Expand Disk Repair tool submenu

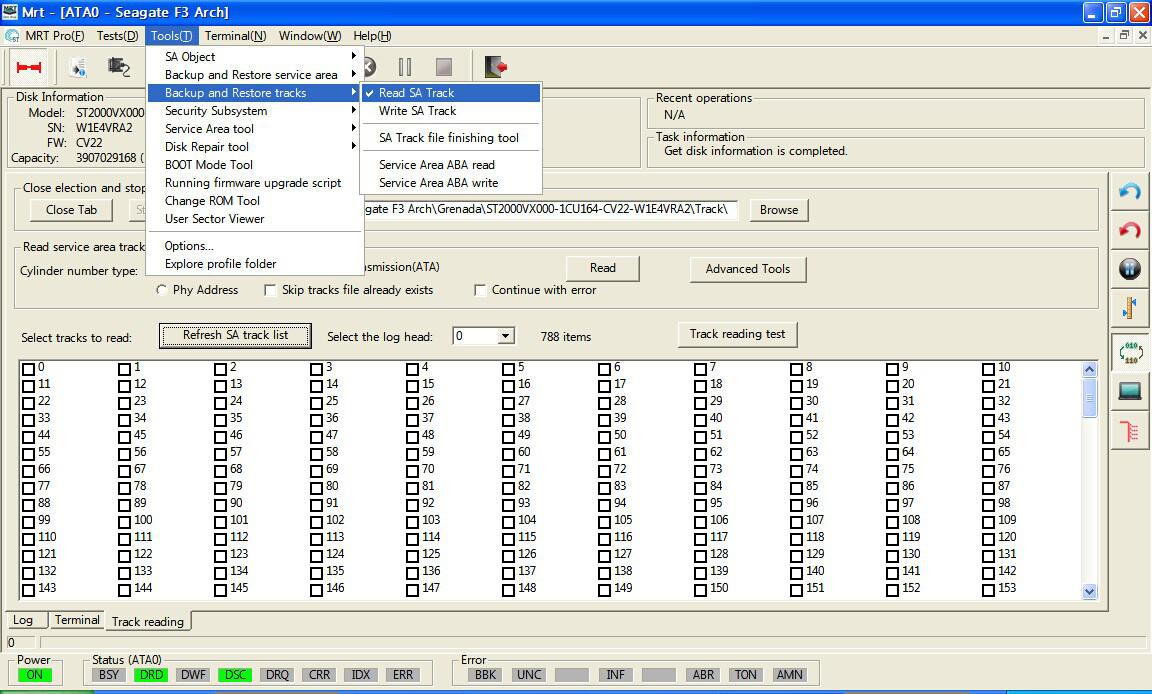click(254, 147)
